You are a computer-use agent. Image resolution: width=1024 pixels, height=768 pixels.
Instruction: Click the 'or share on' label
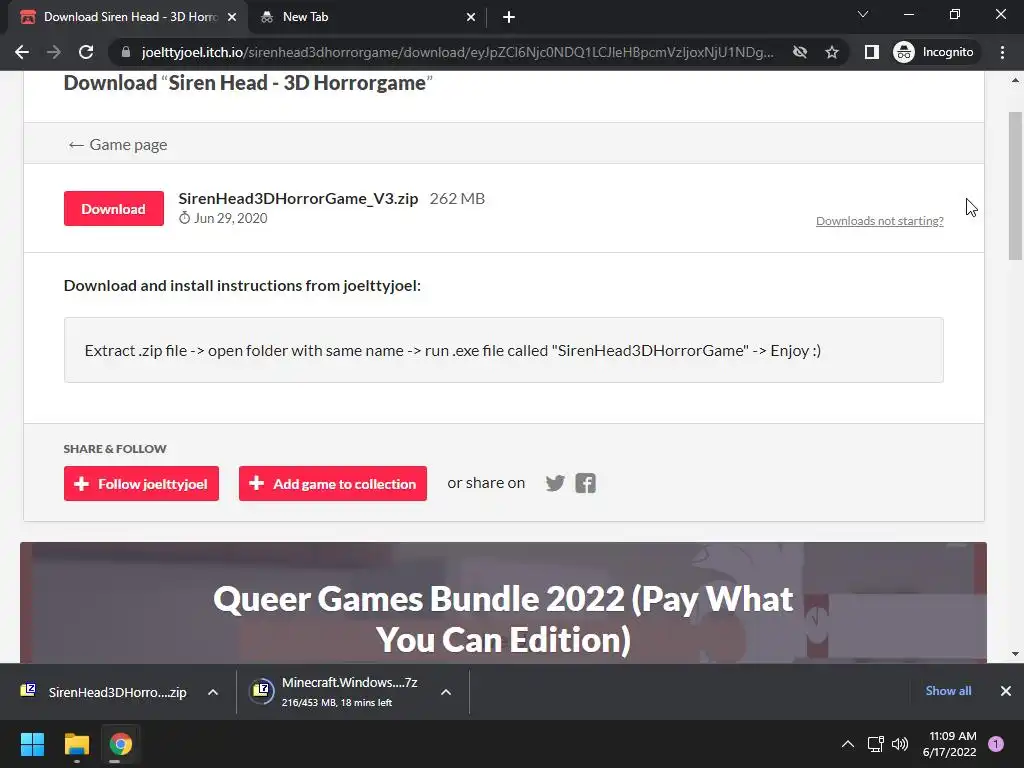[486, 483]
